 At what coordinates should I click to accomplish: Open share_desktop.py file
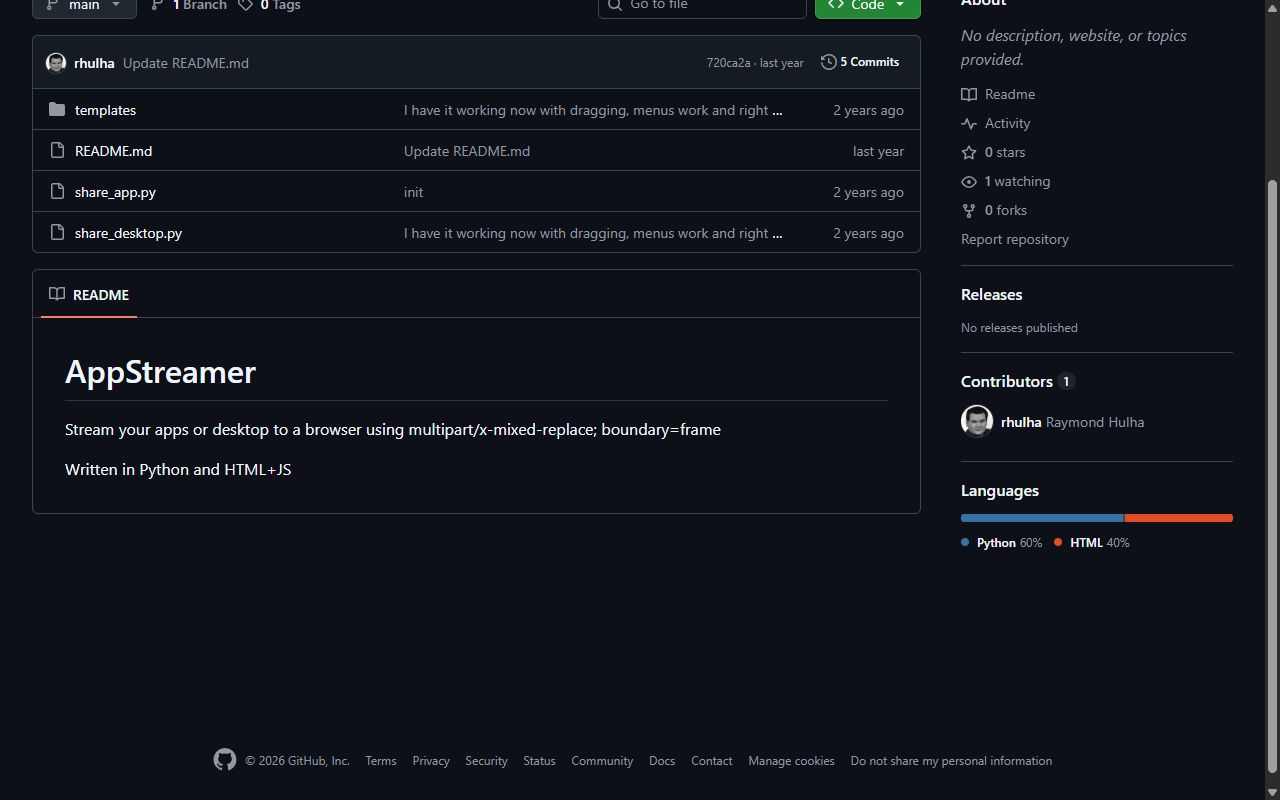pyautogui.click(x=128, y=233)
